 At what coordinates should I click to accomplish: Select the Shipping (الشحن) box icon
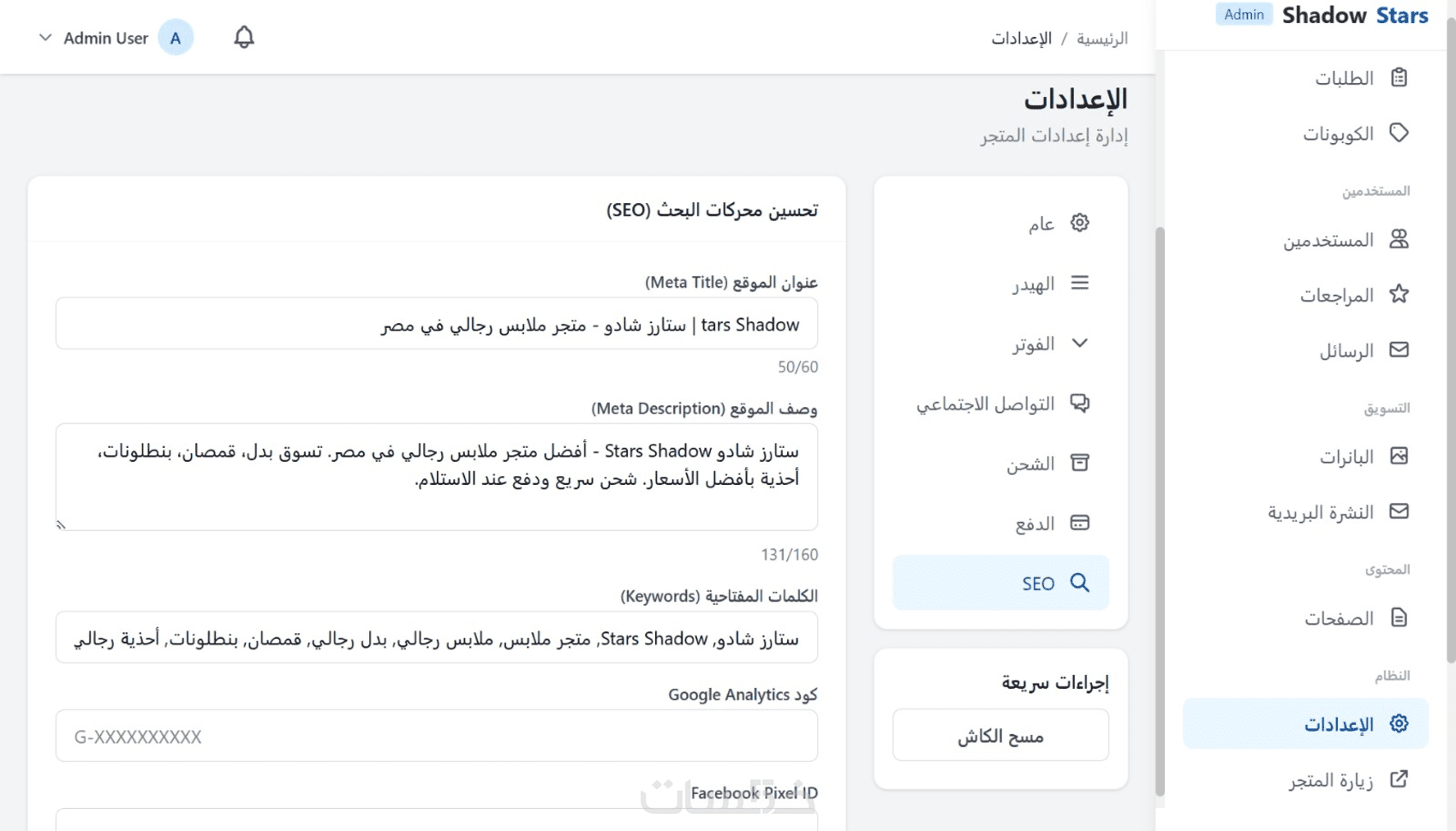click(x=1080, y=463)
